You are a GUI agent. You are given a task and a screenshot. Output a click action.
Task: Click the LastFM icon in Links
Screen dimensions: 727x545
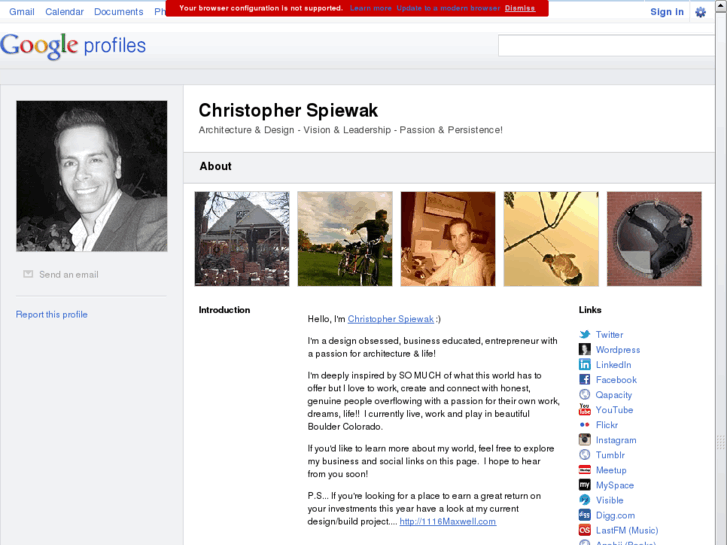(585, 530)
